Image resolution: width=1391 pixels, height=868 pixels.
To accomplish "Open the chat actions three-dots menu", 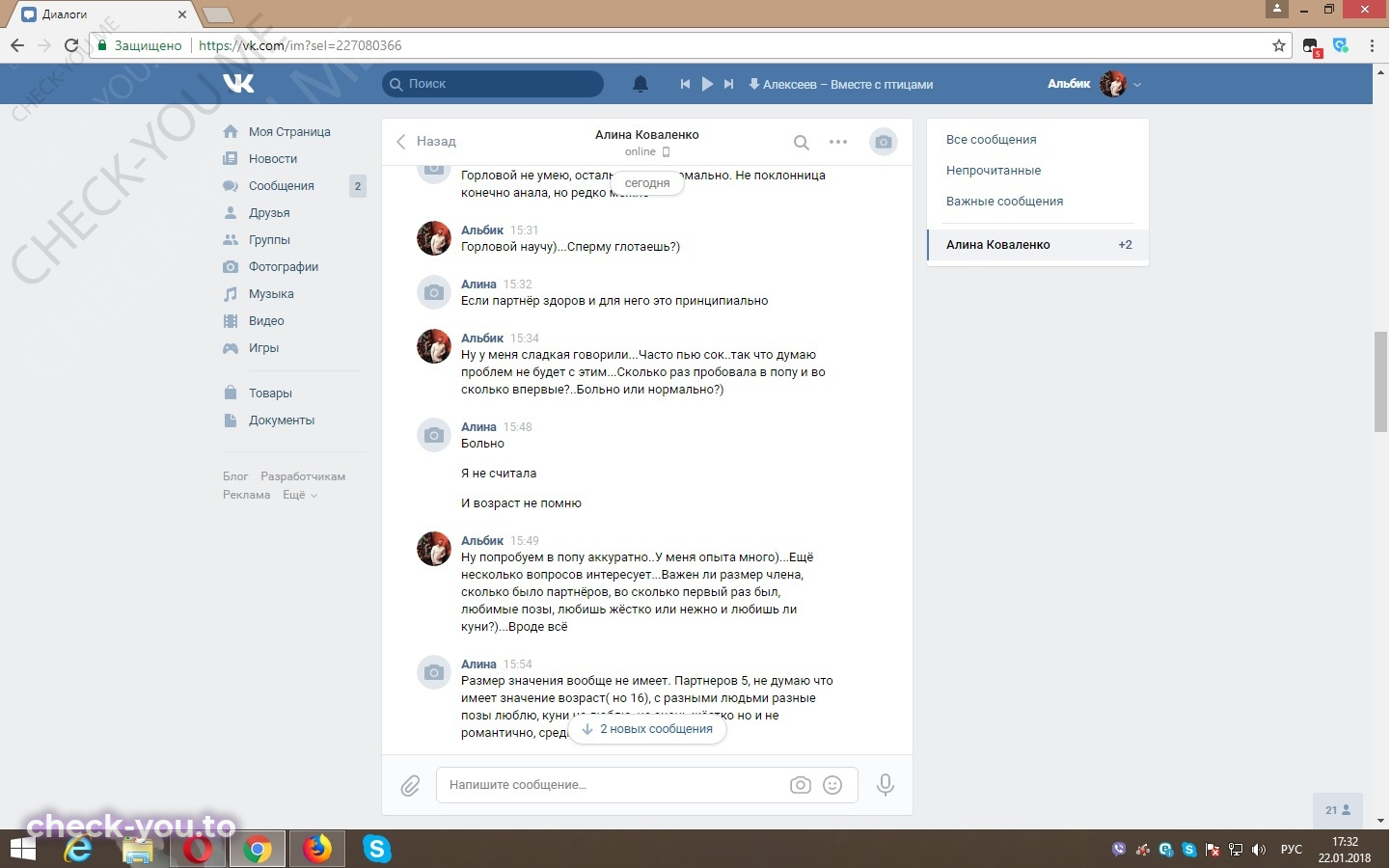I will (x=838, y=142).
